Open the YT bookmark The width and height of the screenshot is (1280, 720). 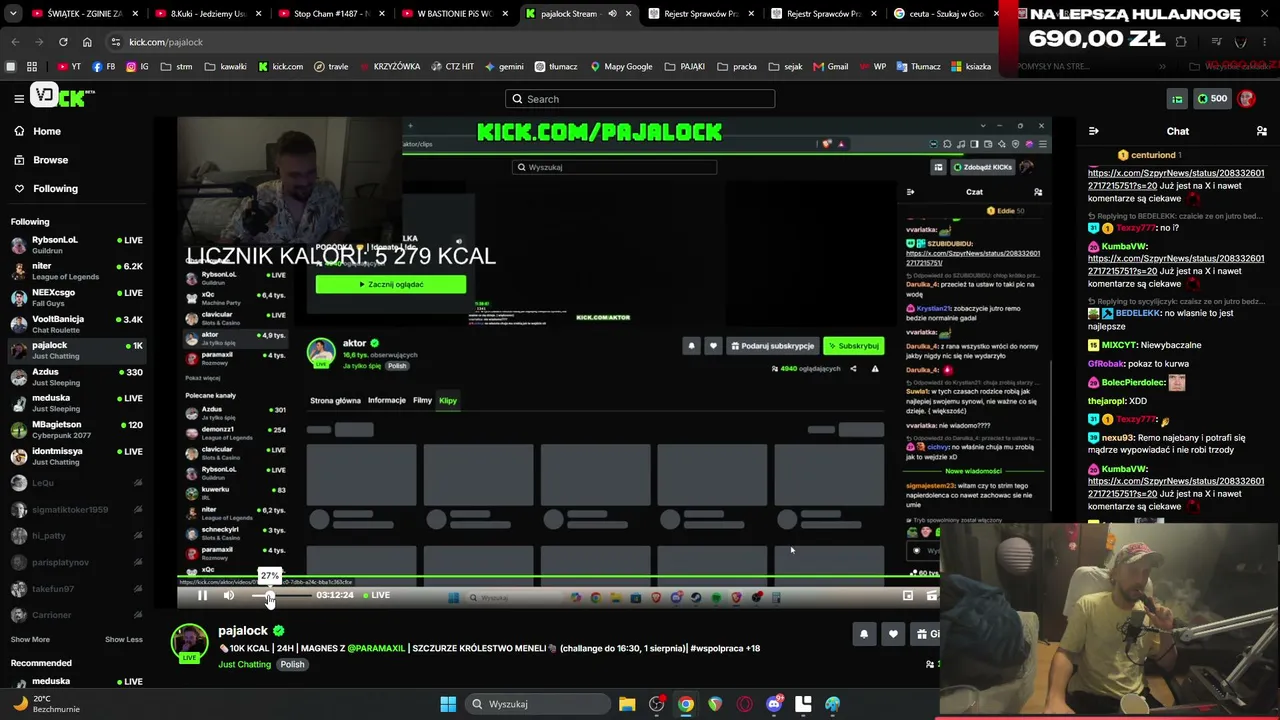pos(69,67)
